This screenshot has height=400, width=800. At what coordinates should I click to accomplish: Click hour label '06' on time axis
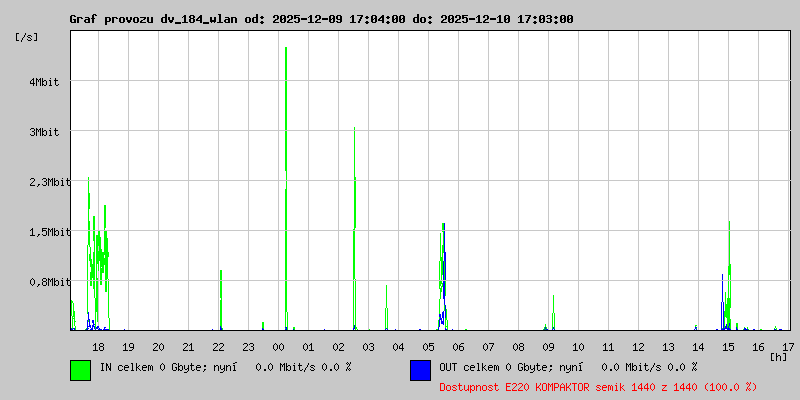point(458,347)
